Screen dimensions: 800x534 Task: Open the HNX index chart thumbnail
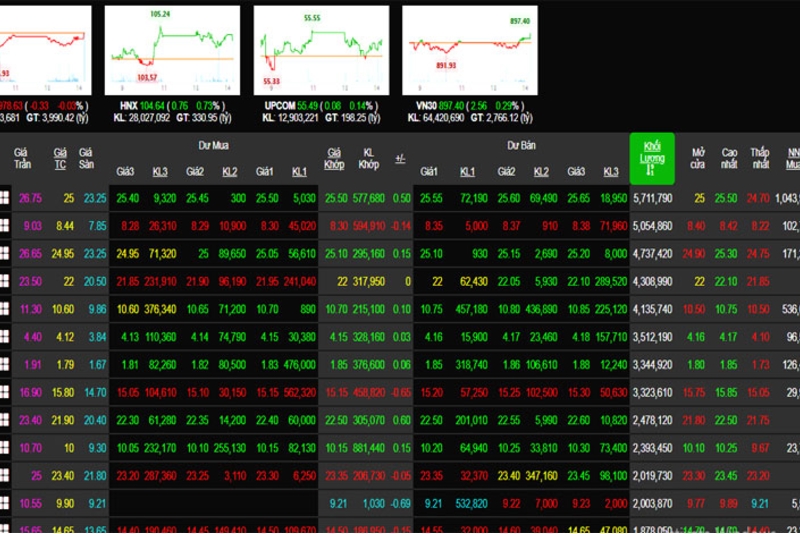coord(172,50)
